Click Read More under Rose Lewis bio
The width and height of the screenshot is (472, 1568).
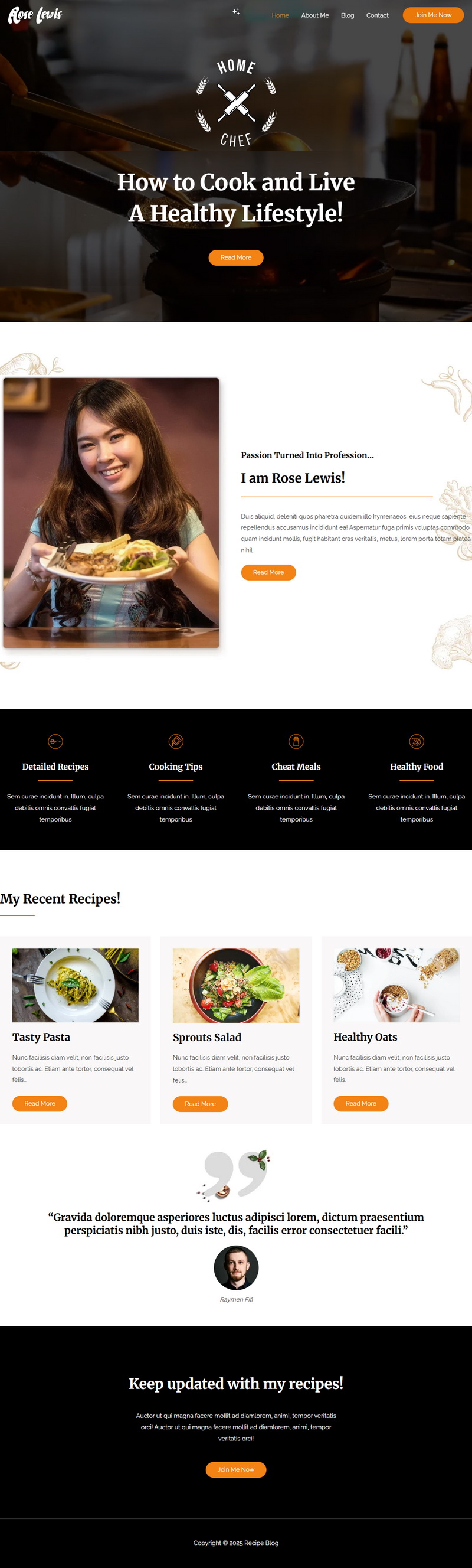(x=268, y=572)
